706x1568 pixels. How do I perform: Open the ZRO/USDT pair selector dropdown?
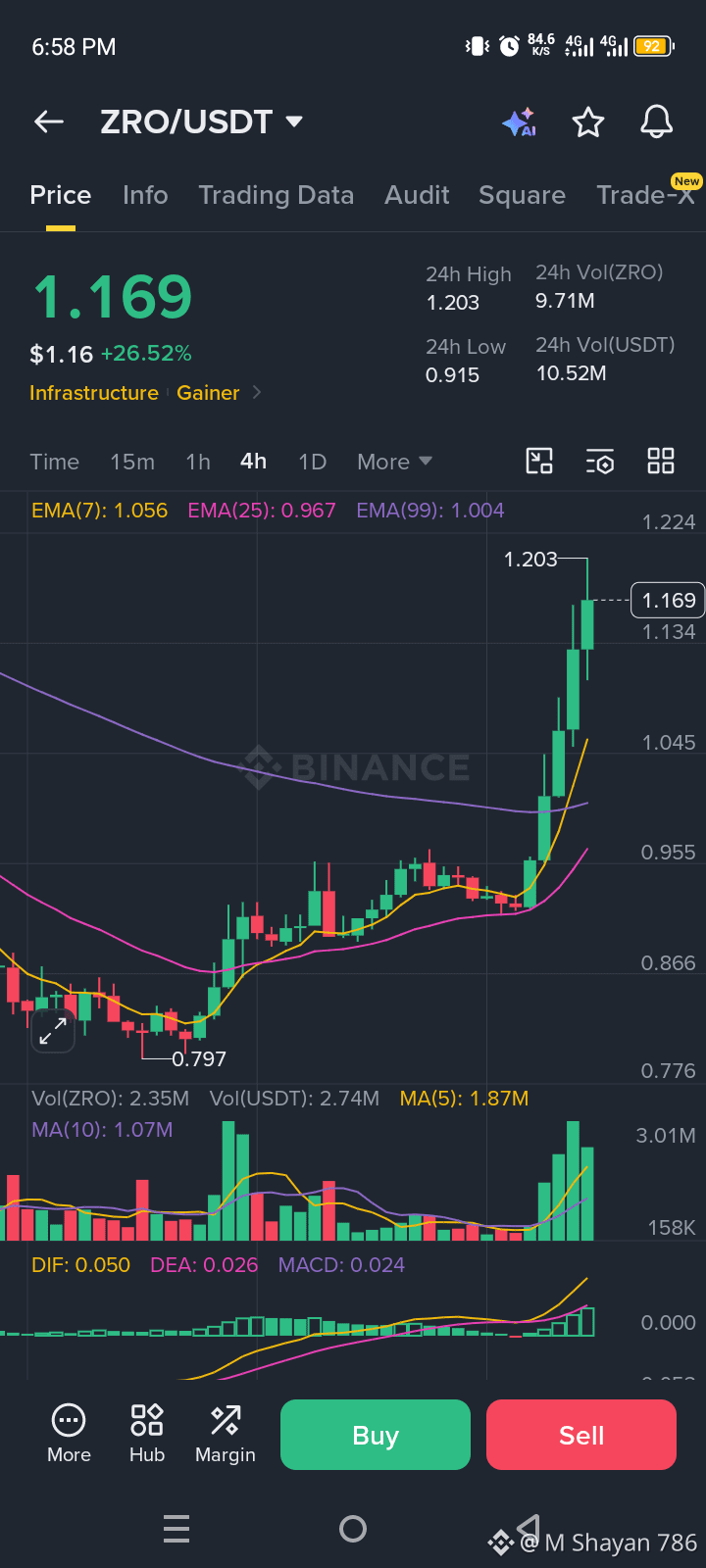[x=202, y=122]
